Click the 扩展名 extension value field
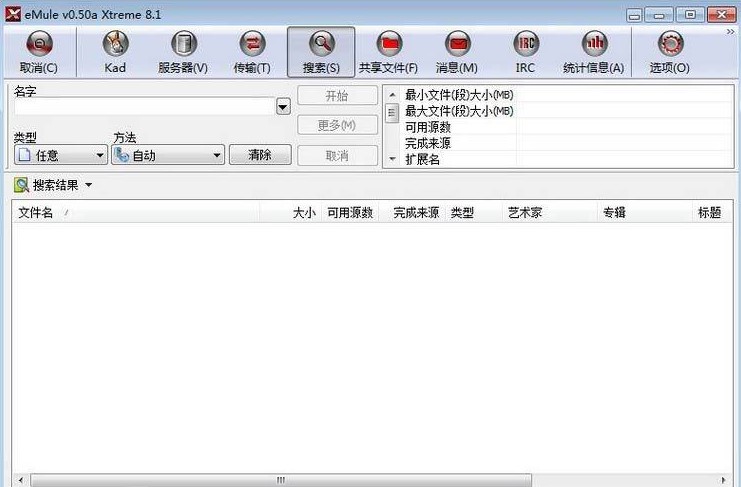741x487 pixels. 624,159
